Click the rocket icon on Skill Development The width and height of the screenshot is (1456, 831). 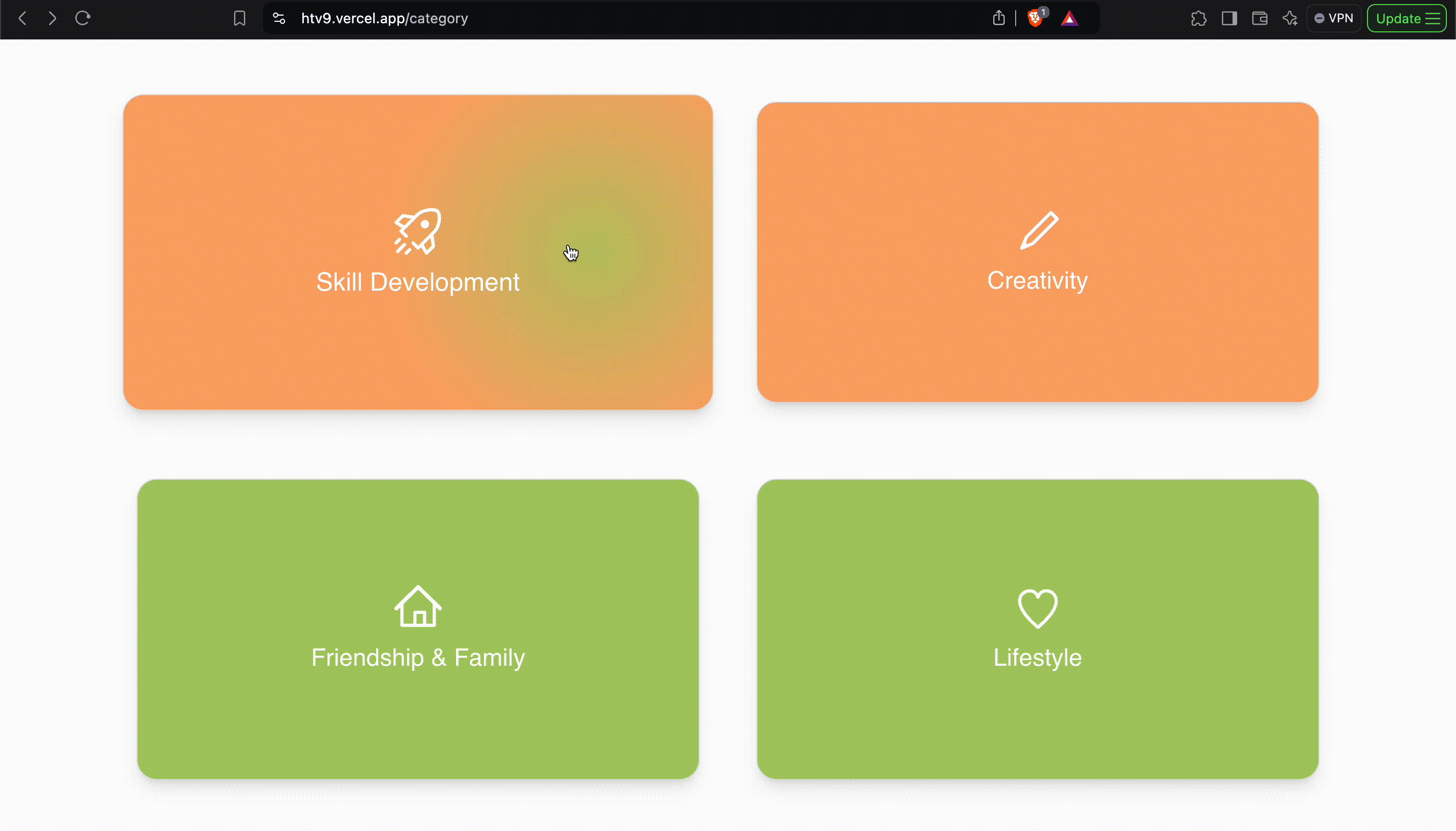(x=417, y=231)
